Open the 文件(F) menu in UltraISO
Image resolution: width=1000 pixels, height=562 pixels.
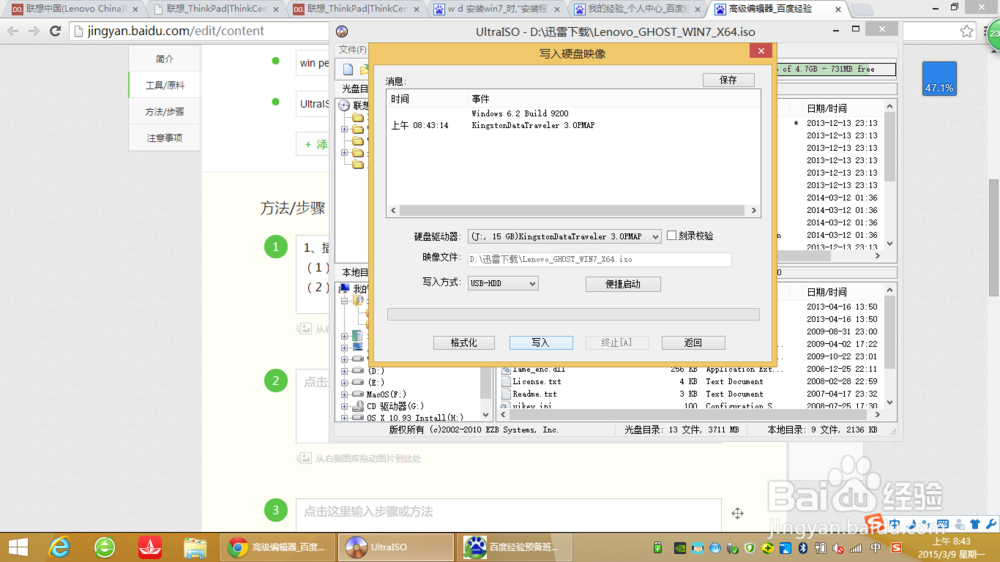[352, 49]
